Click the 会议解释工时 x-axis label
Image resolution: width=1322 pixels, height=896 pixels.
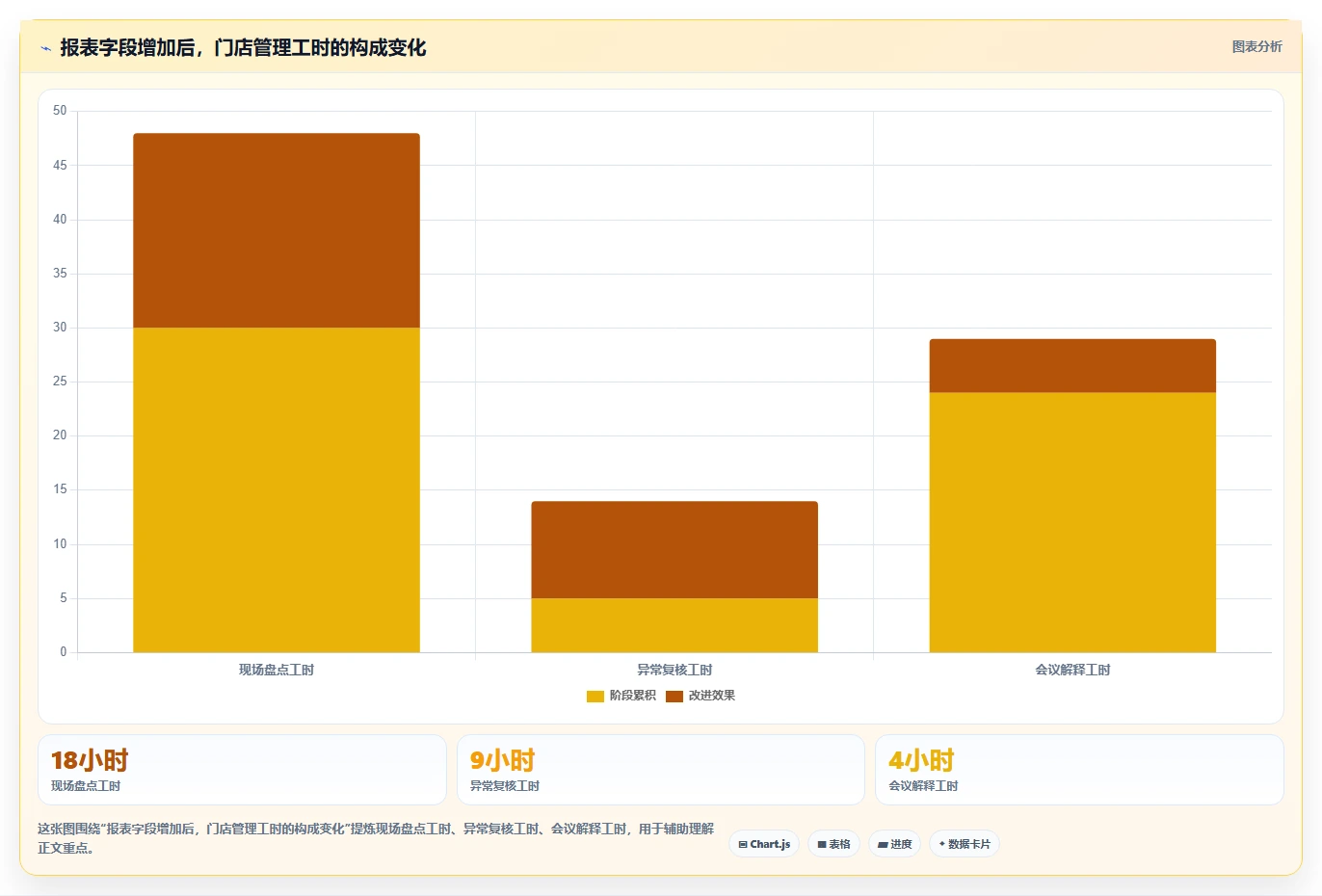[x=1072, y=670]
